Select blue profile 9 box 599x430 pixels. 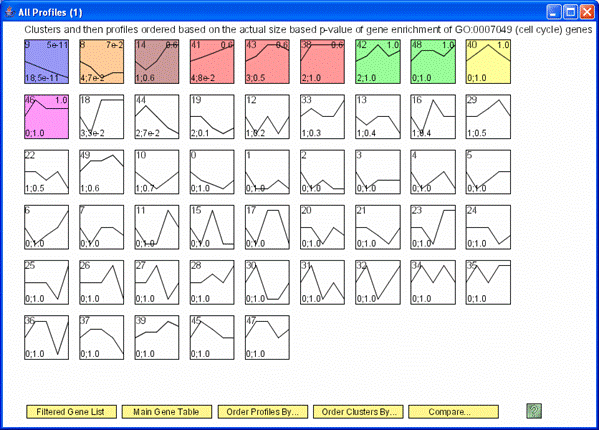pyautogui.click(x=47, y=61)
